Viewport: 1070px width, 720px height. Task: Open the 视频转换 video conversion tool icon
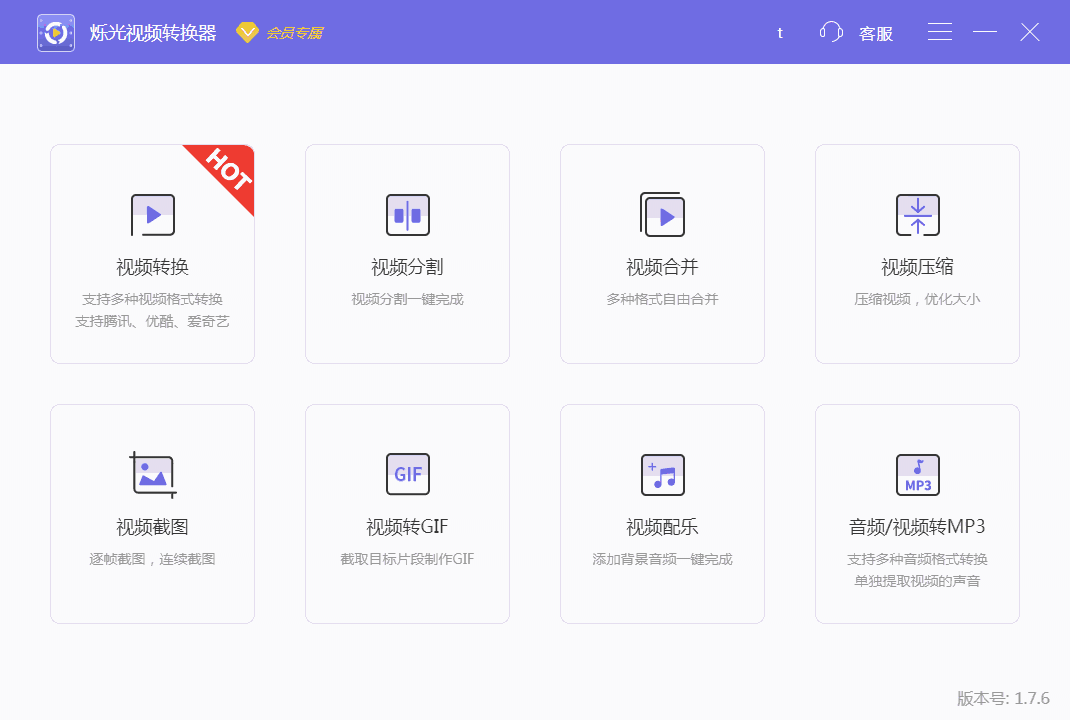pos(152,215)
